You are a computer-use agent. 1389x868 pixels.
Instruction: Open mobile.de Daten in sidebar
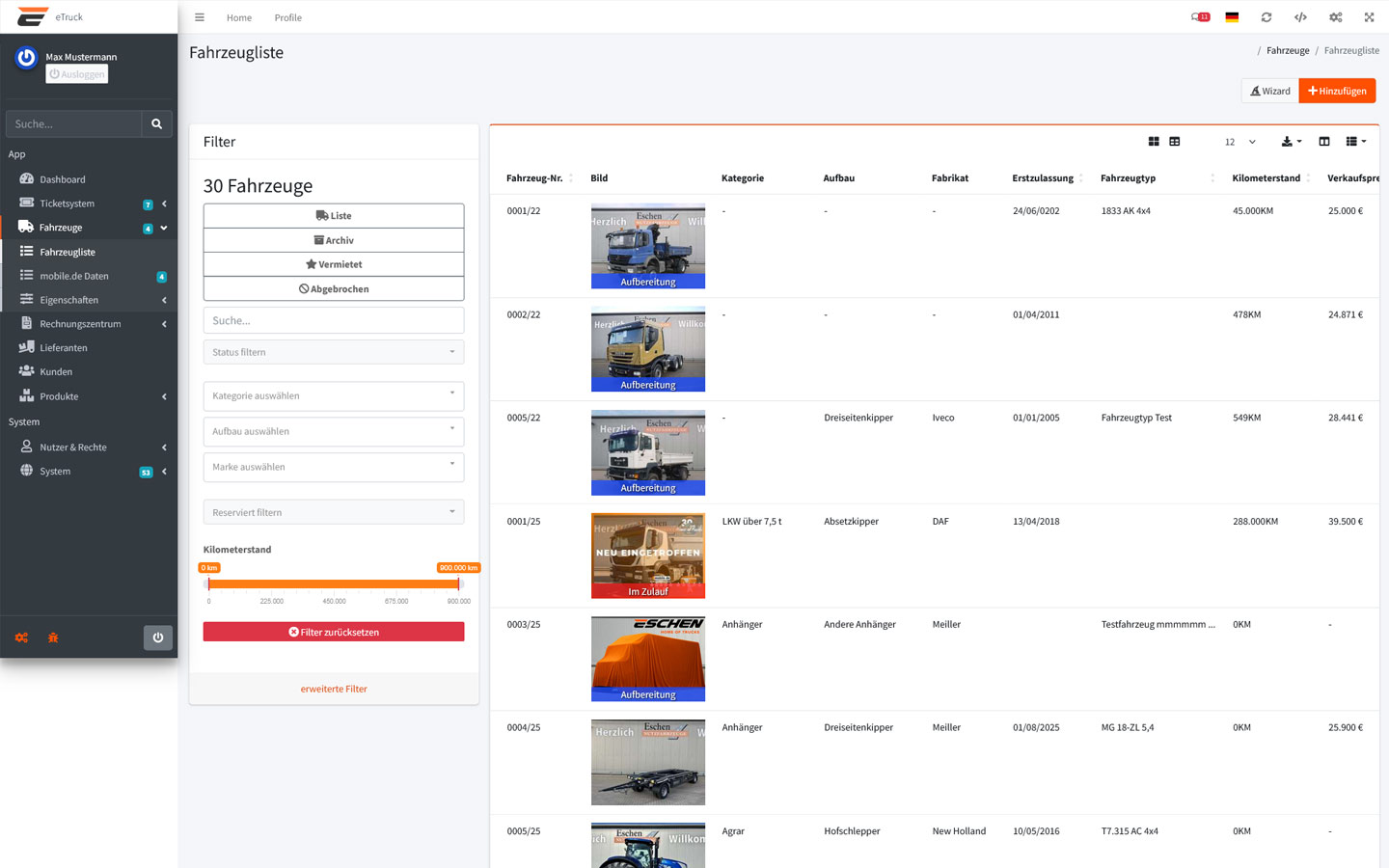pyautogui.click(x=89, y=276)
